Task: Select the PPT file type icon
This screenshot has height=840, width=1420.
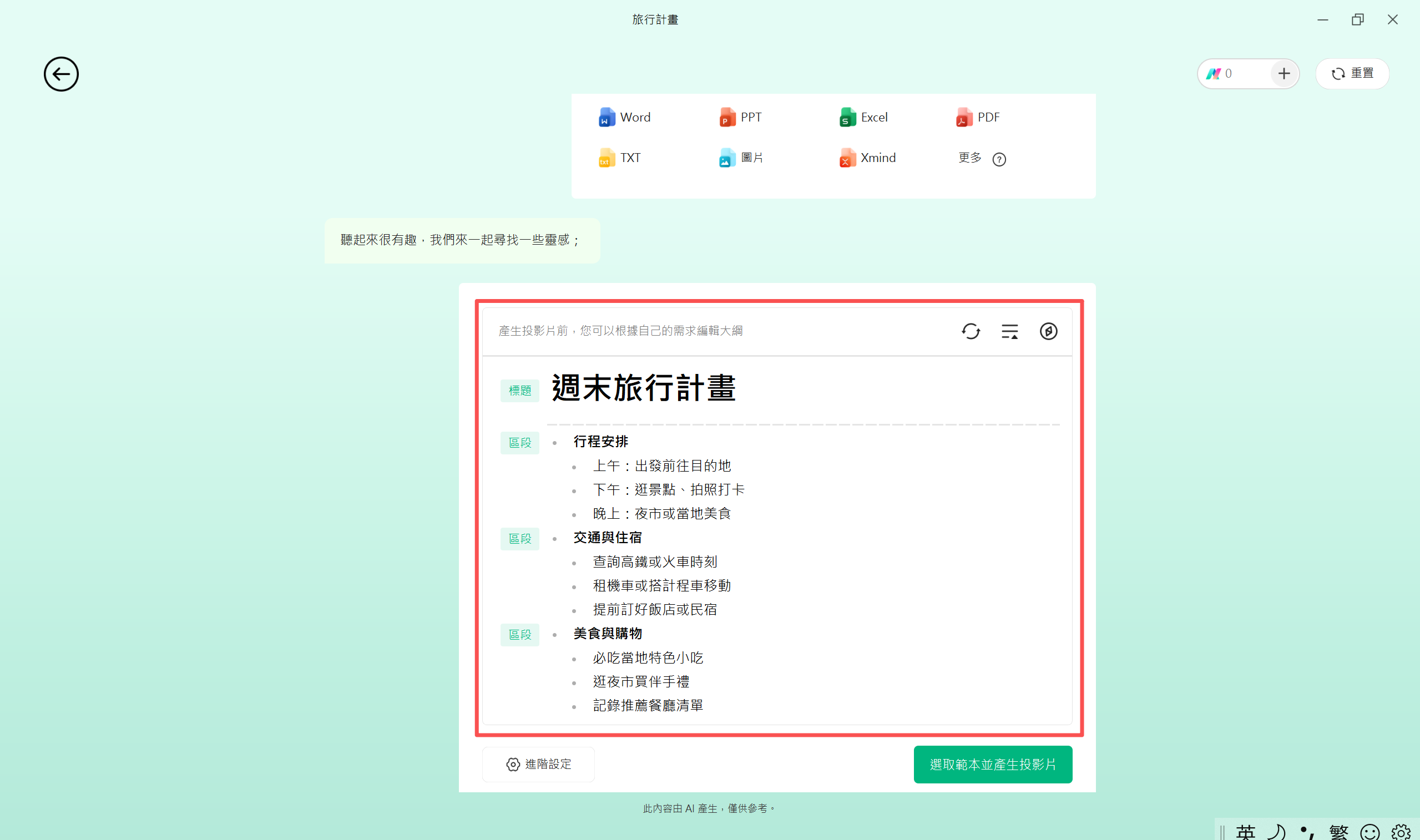Action: 727,117
